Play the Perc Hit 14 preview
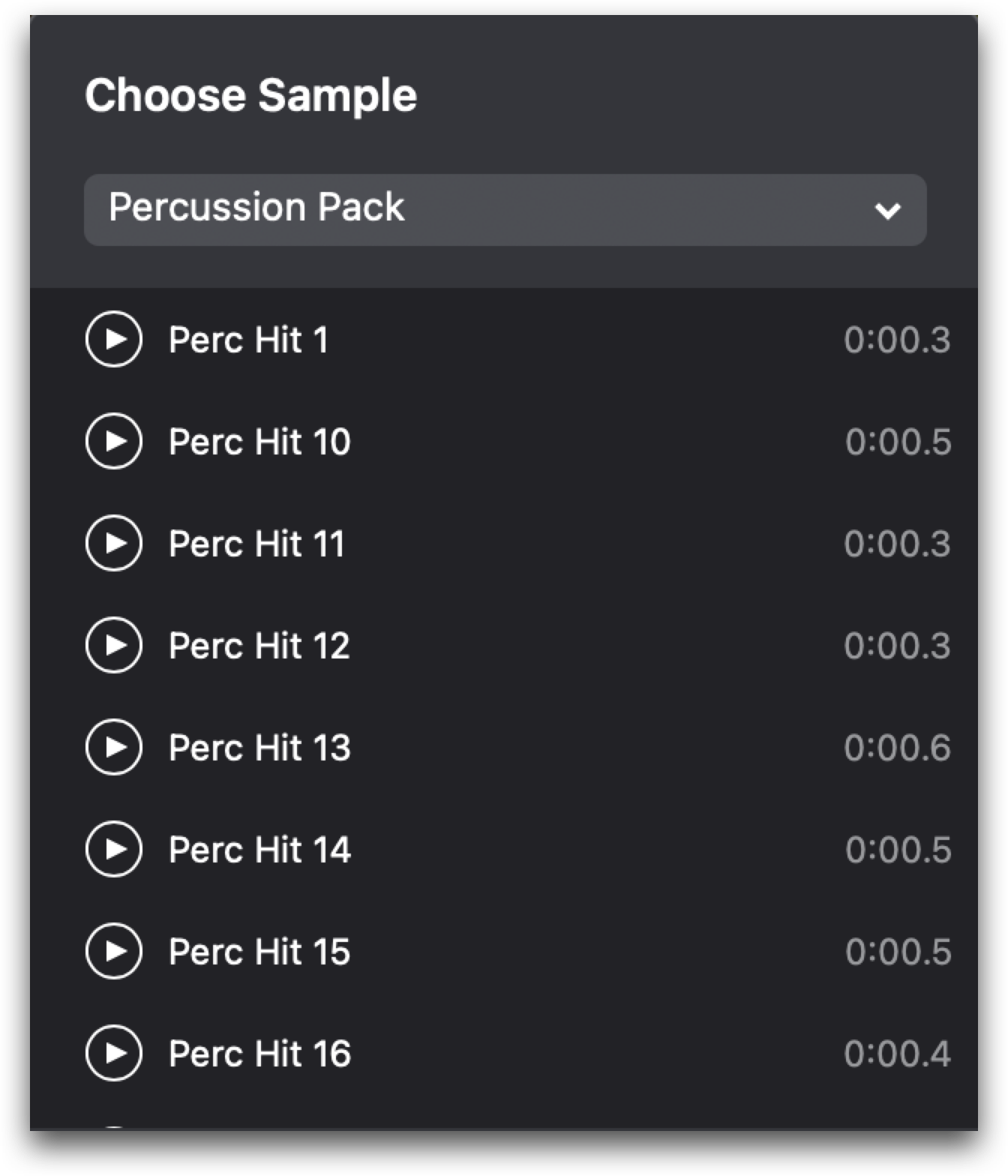The width and height of the screenshot is (1008, 1176). point(113,849)
